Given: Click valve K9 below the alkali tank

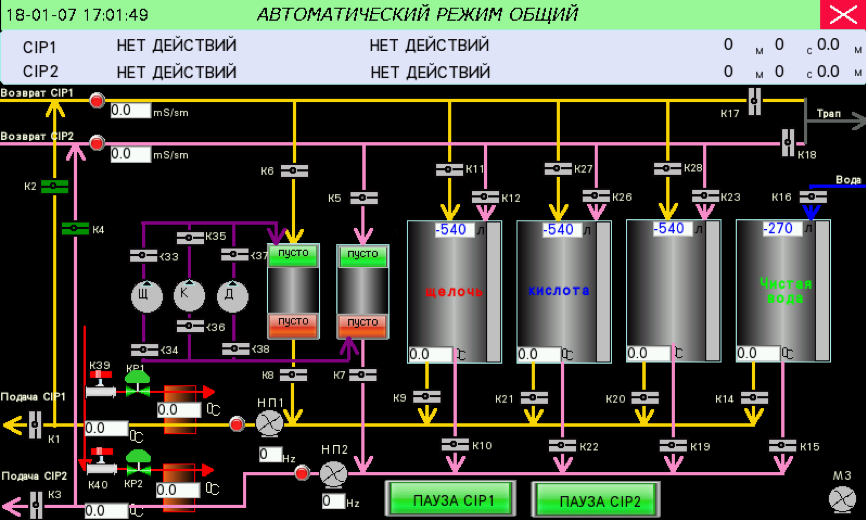Looking at the screenshot, I should tap(427, 397).
